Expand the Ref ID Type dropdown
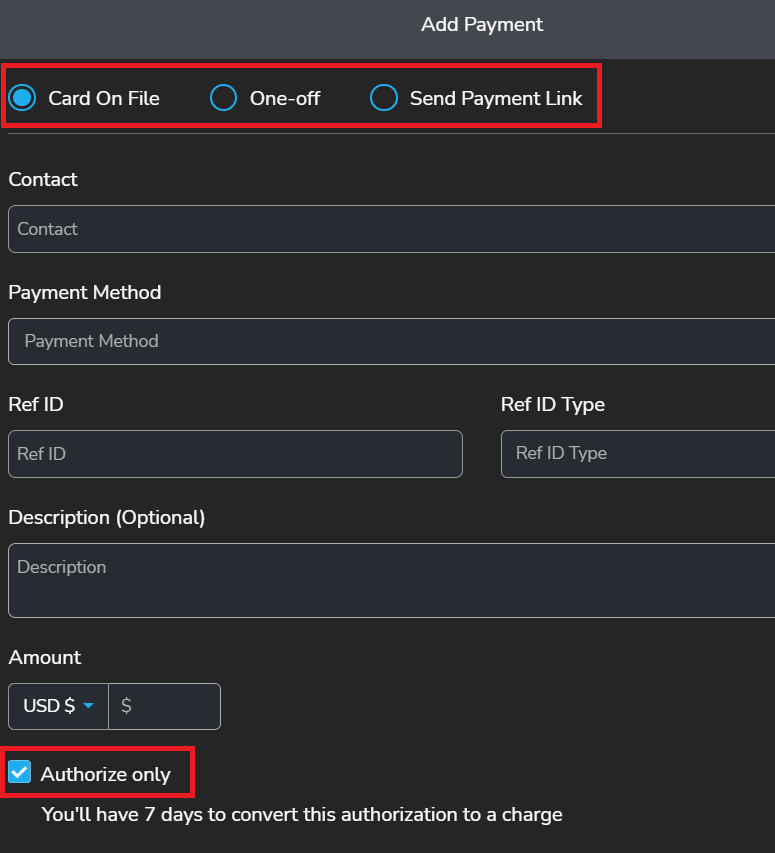775x853 pixels. coord(636,454)
